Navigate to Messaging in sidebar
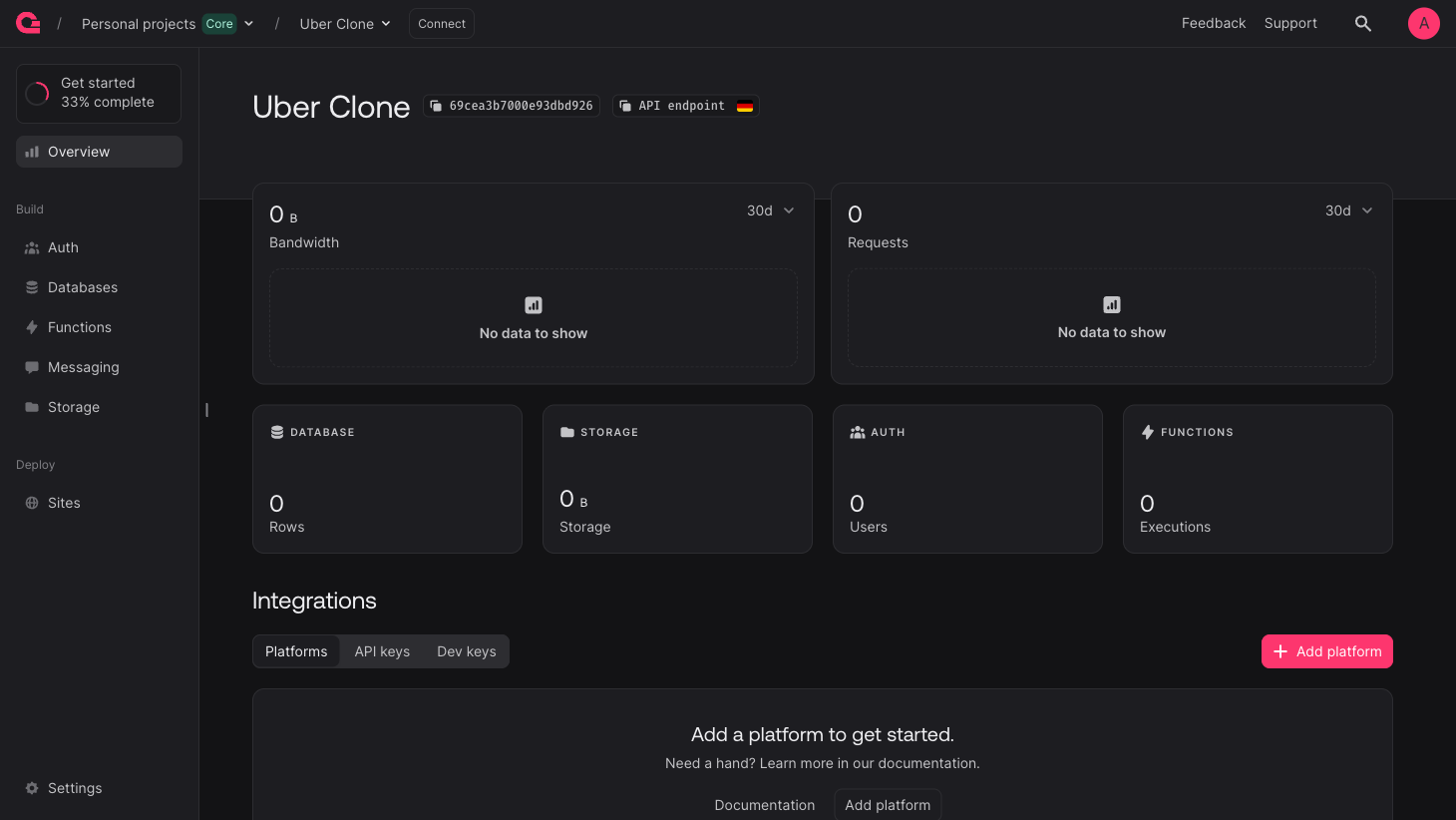Viewport: 1456px width, 820px height. click(x=83, y=367)
